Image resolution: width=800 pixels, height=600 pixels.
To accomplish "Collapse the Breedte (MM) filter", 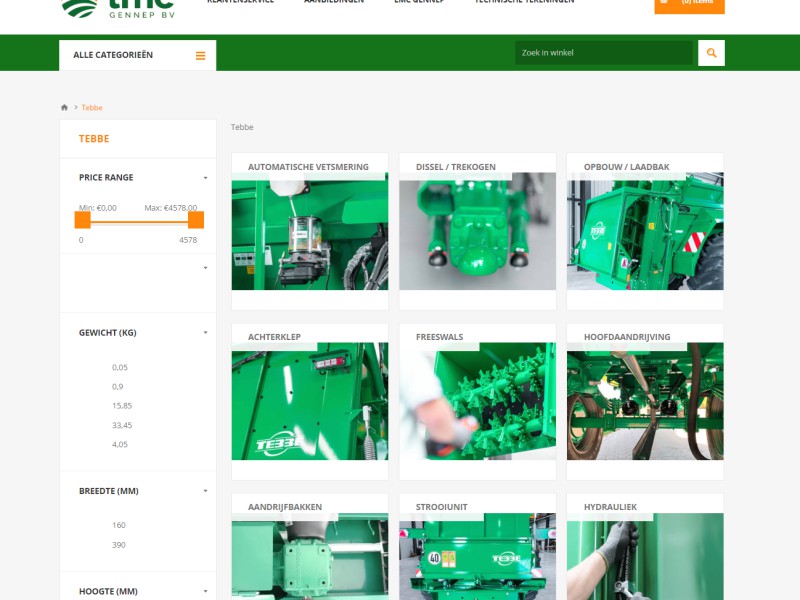I will [x=206, y=491].
